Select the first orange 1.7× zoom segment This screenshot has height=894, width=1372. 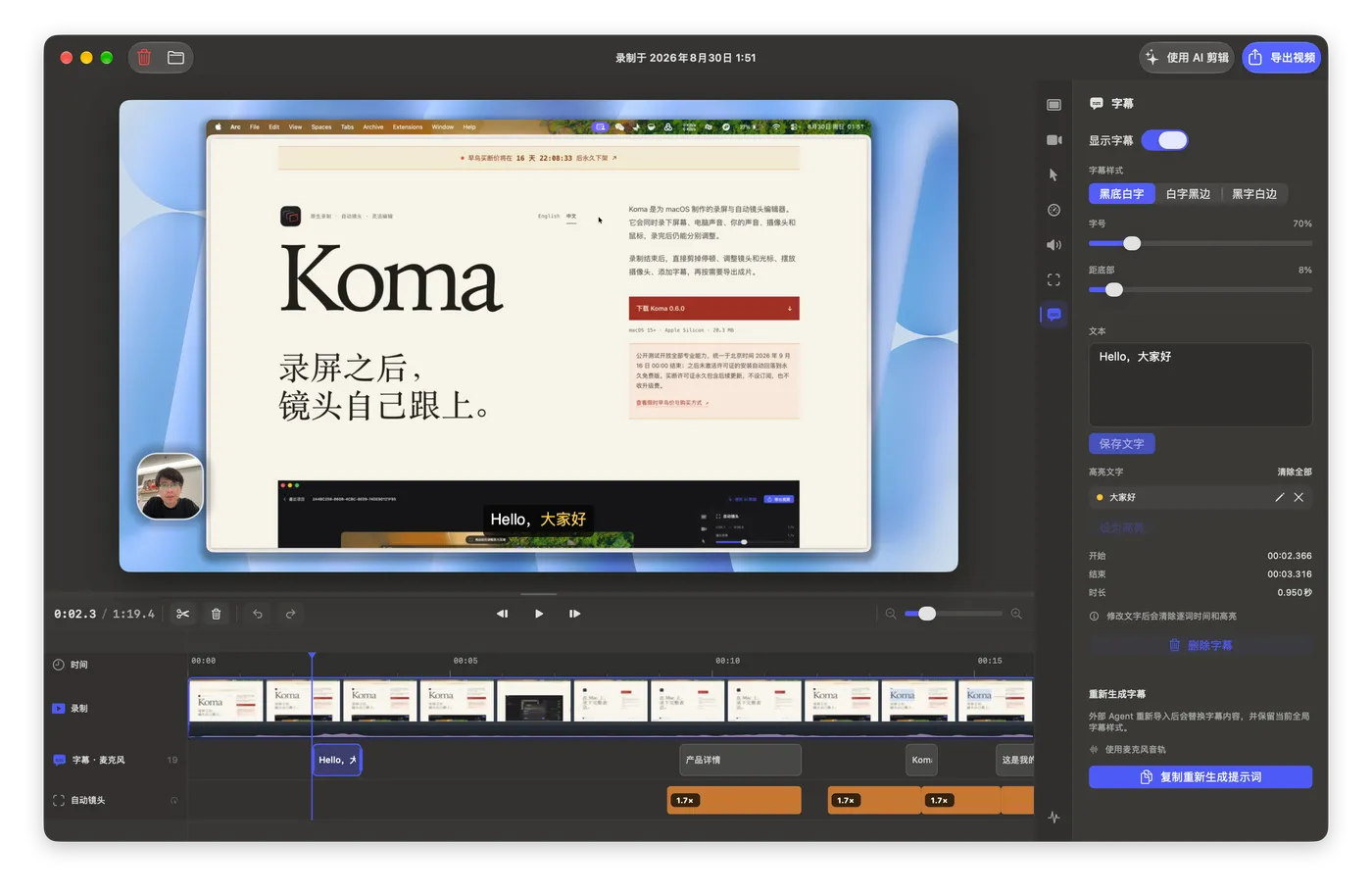point(734,800)
